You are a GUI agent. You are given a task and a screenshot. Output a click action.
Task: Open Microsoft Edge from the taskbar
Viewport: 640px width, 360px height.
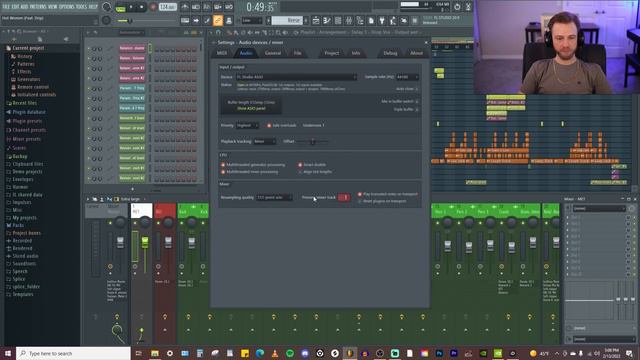tap(260, 353)
